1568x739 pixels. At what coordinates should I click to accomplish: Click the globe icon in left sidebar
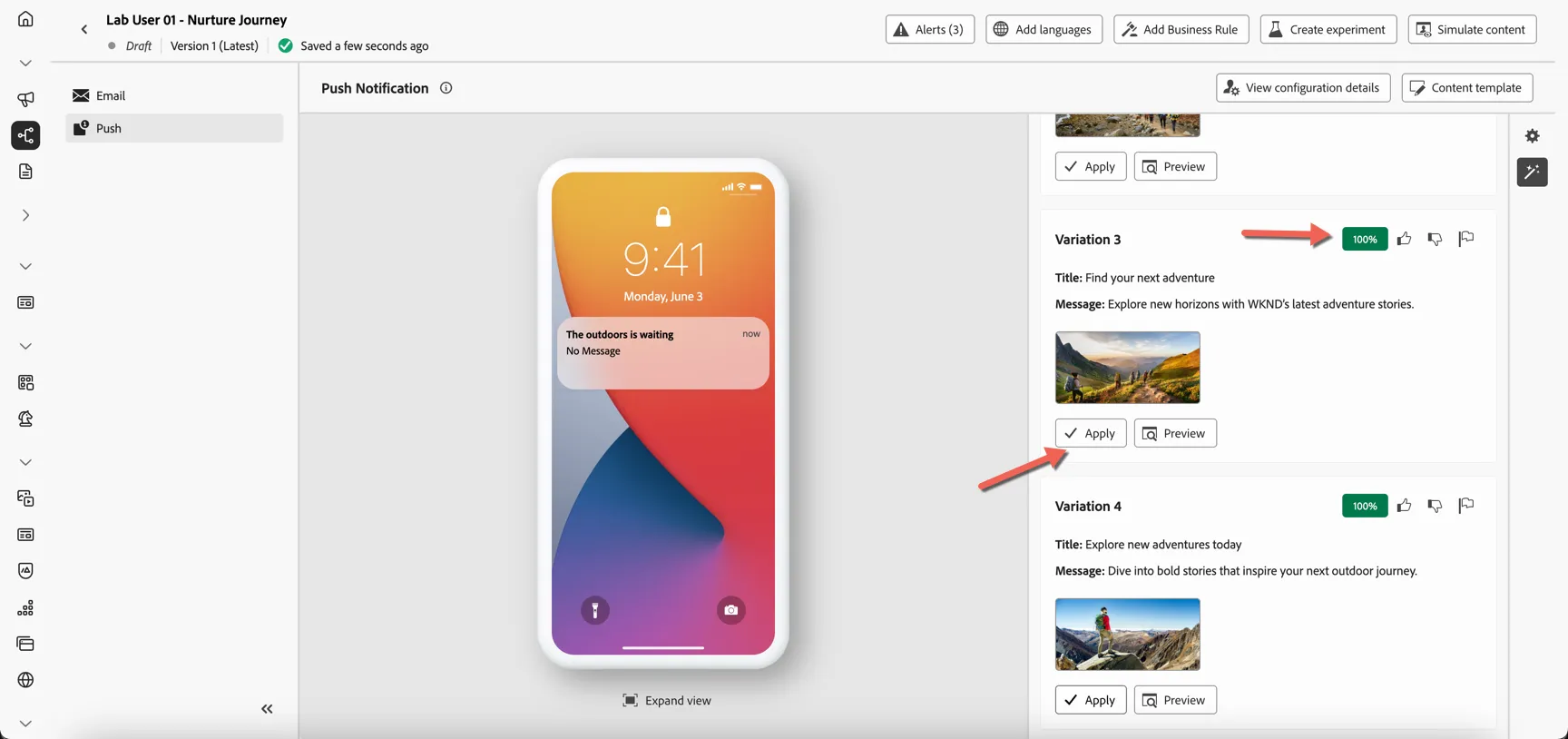coord(25,680)
